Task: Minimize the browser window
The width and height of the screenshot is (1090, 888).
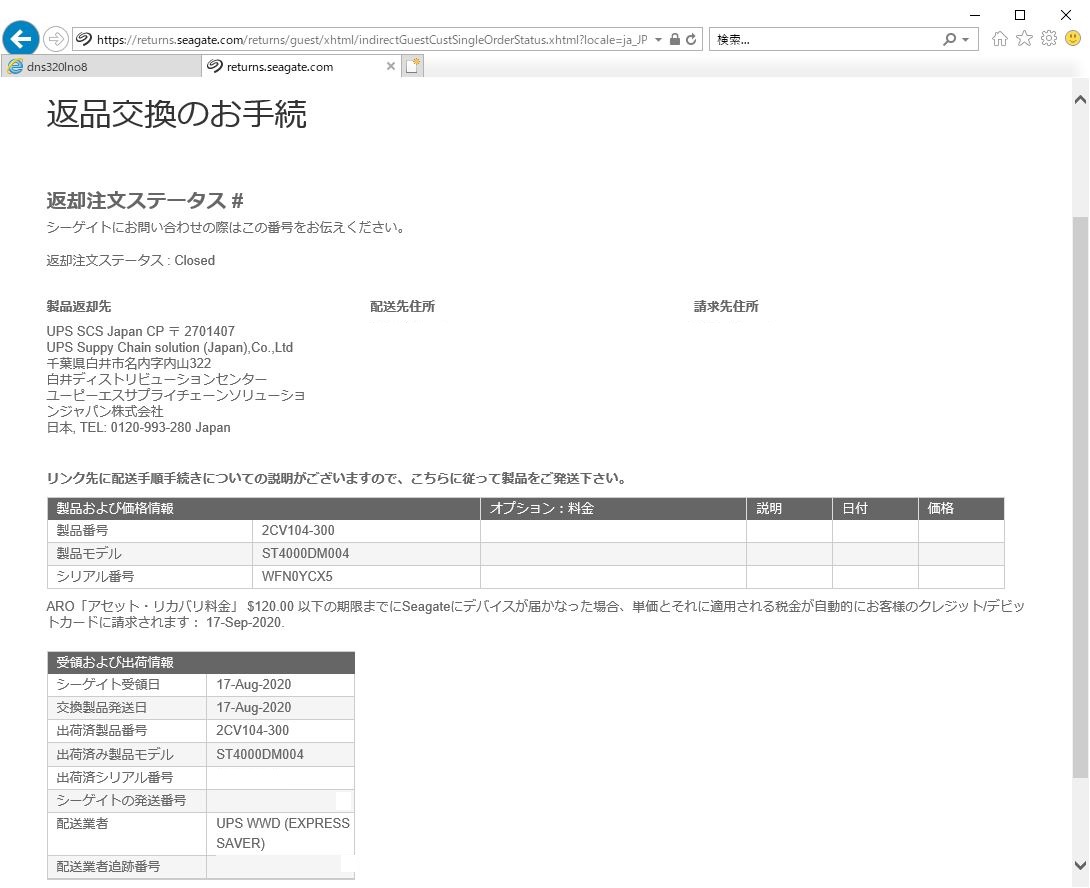Action: point(975,15)
